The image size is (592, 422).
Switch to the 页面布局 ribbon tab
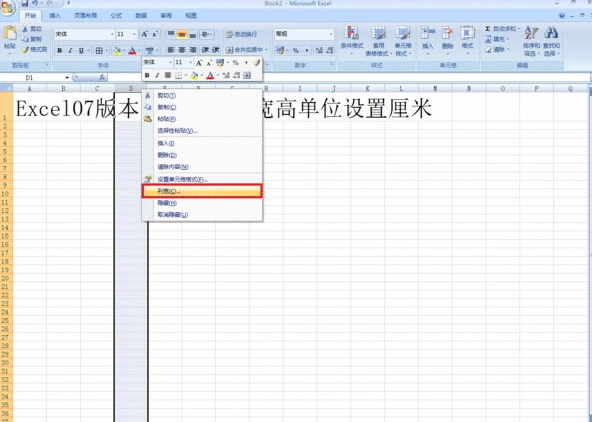point(85,15)
